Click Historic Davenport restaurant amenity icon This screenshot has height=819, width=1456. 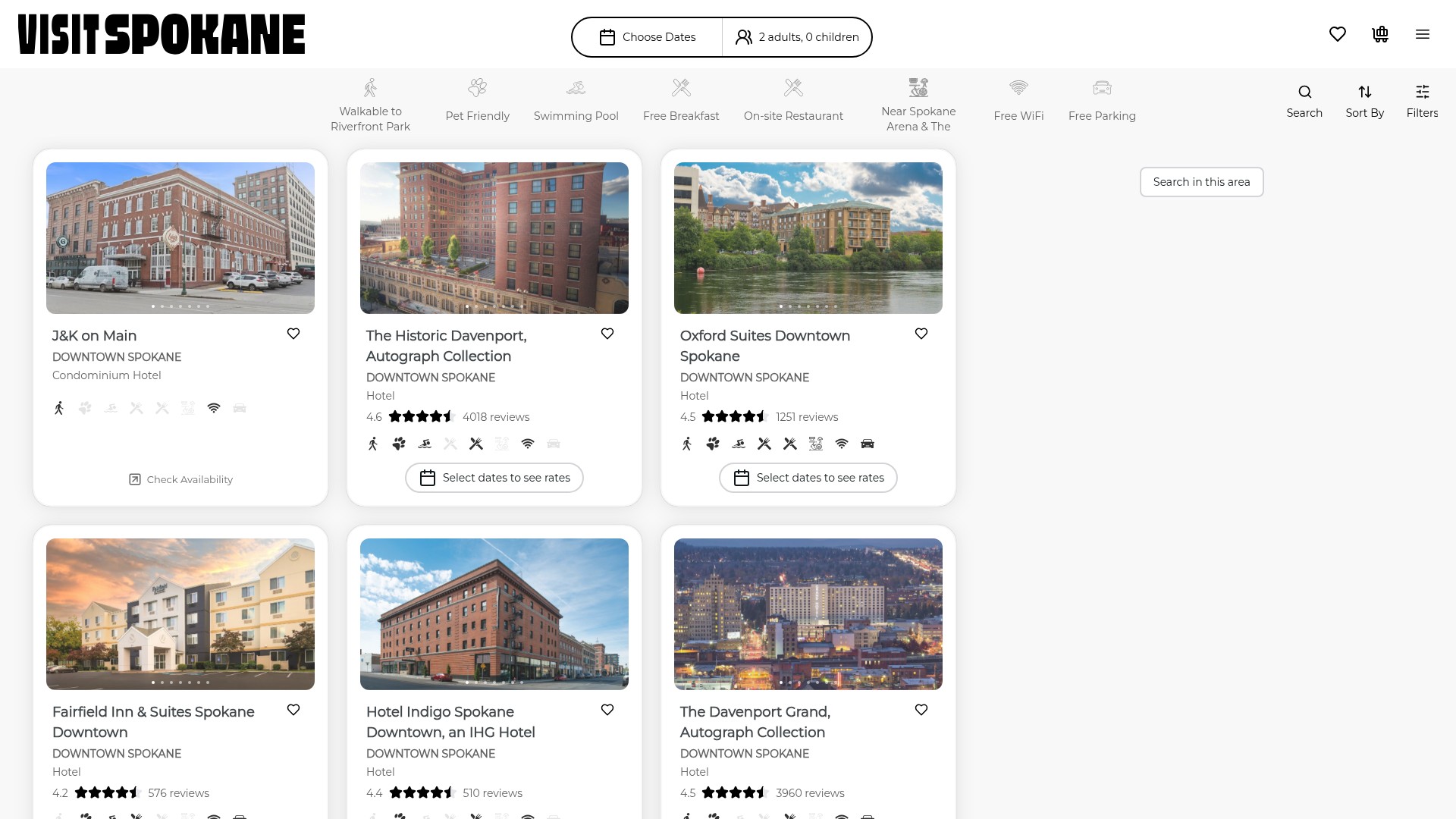476,444
